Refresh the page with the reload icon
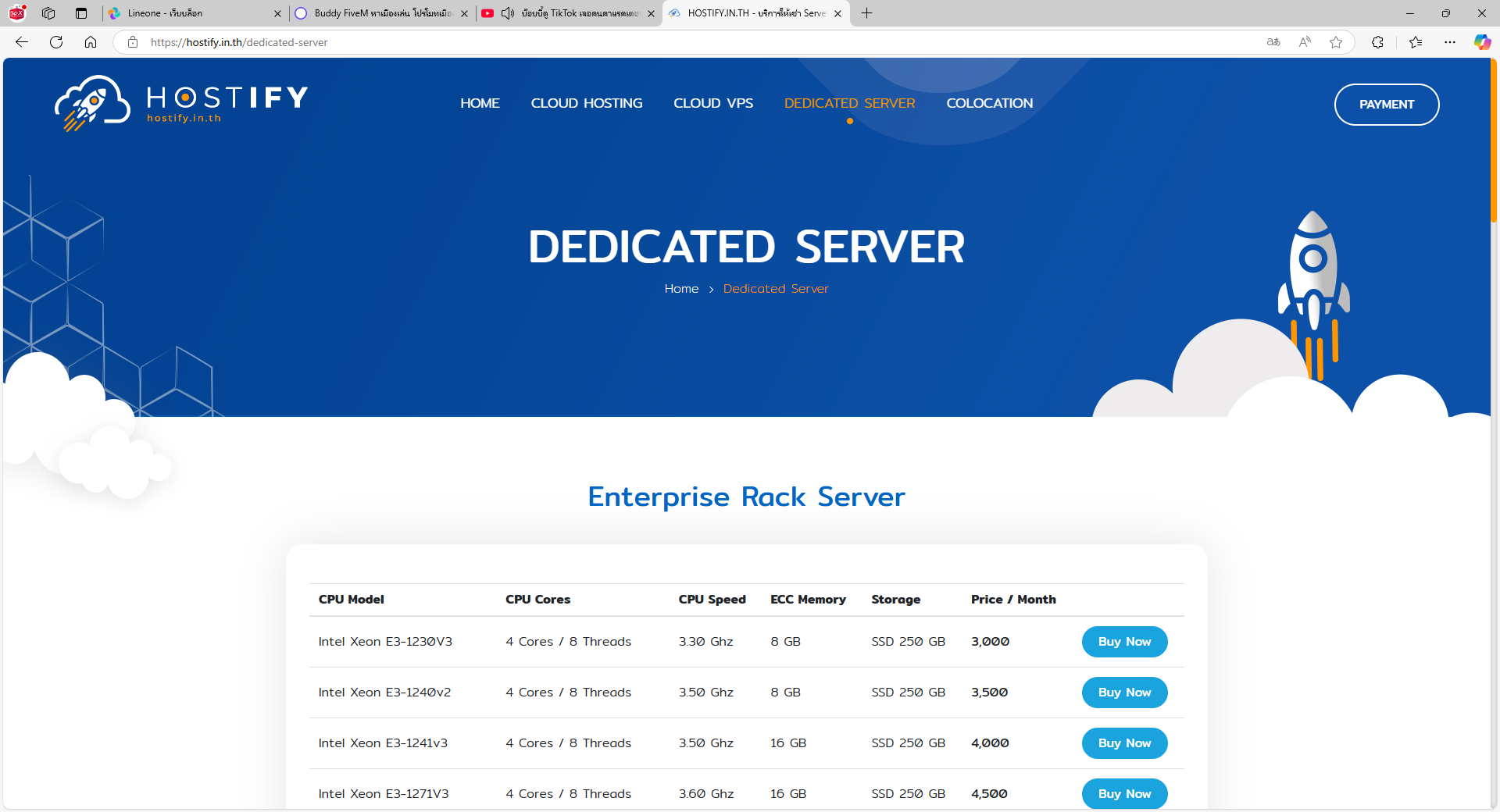The width and height of the screenshot is (1500, 812). [56, 42]
